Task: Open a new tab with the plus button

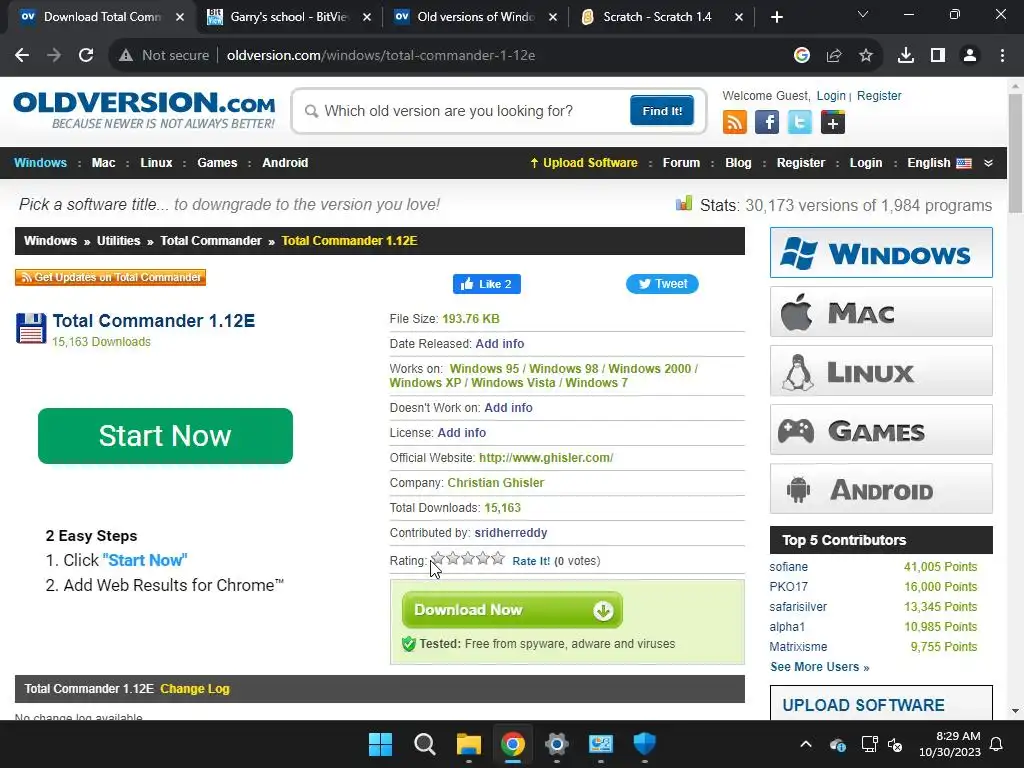Action: tap(776, 17)
